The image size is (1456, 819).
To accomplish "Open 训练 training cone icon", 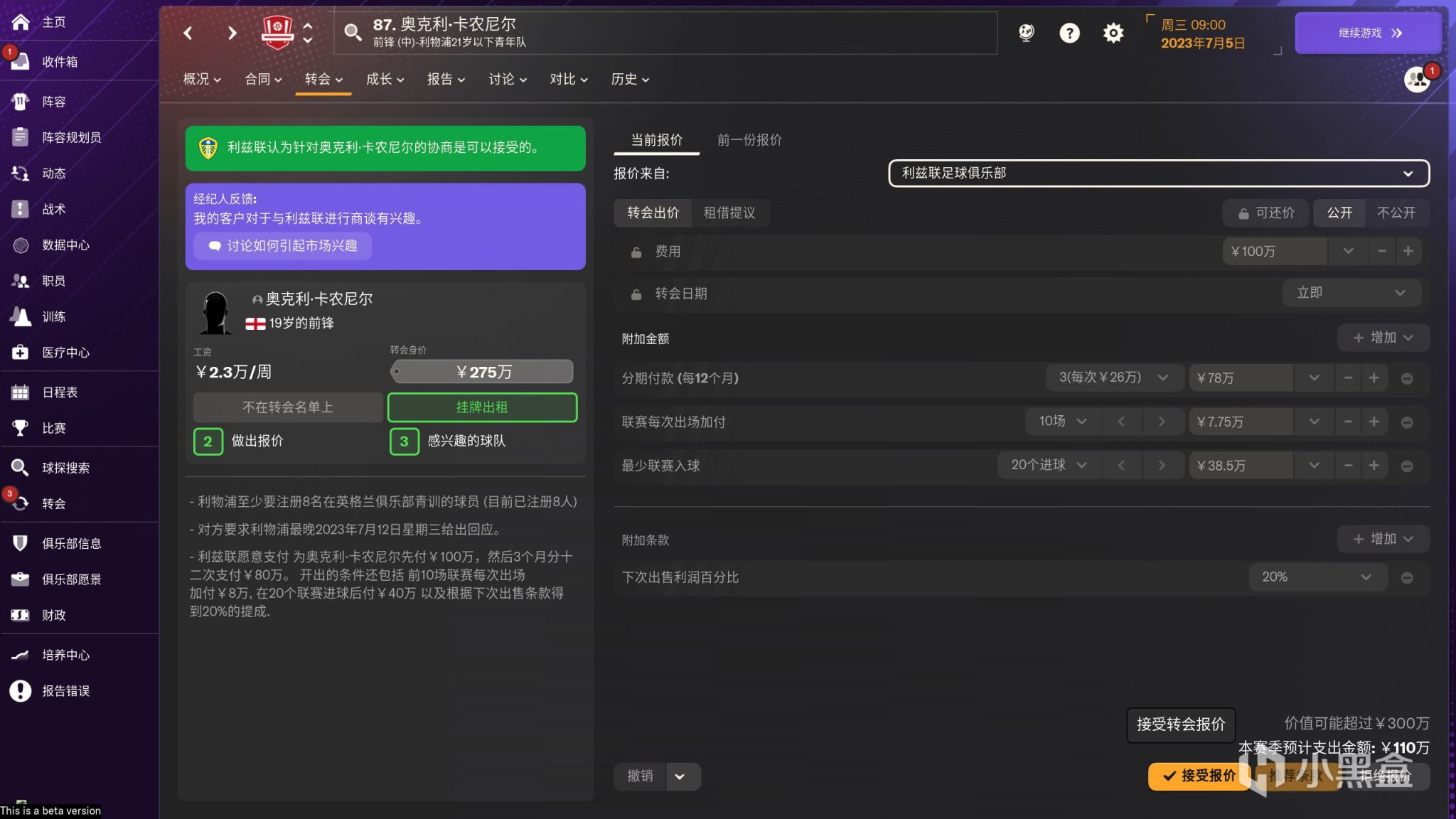I will 21,316.
